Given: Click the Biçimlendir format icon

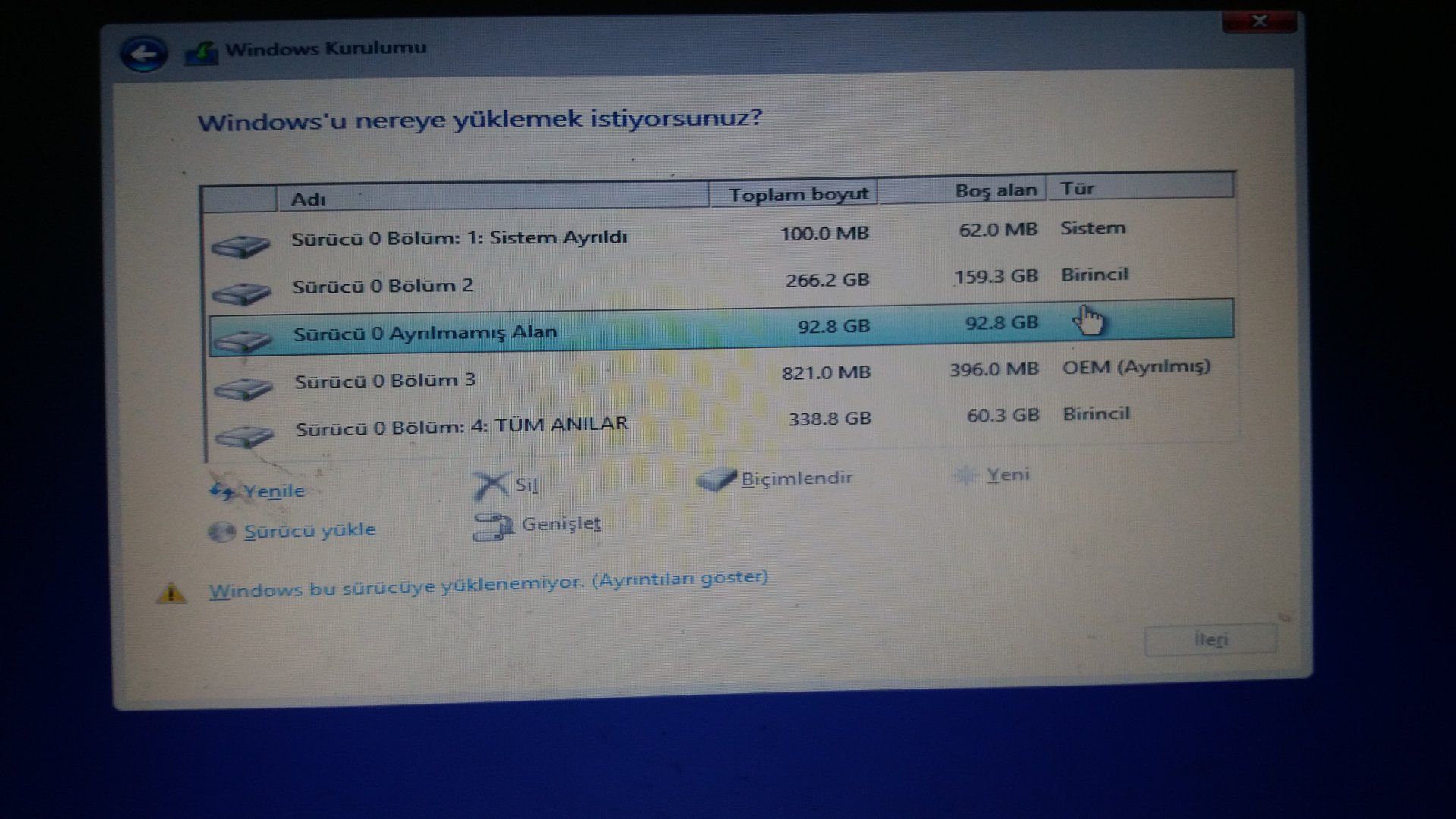Looking at the screenshot, I should 716,479.
